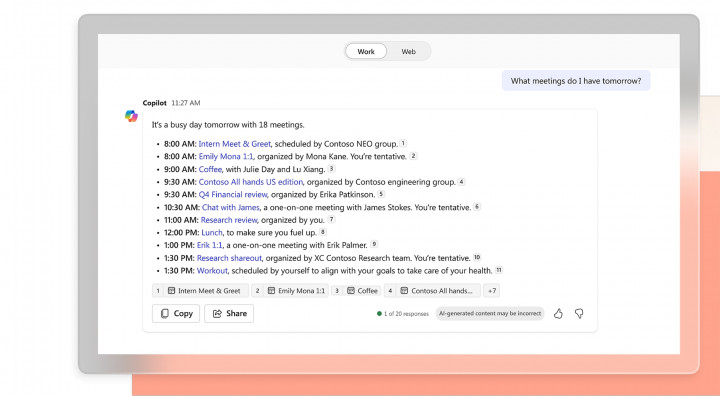Click citation marker 3 after Lu Xiang
The width and height of the screenshot is (720, 396).
click(x=332, y=169)
